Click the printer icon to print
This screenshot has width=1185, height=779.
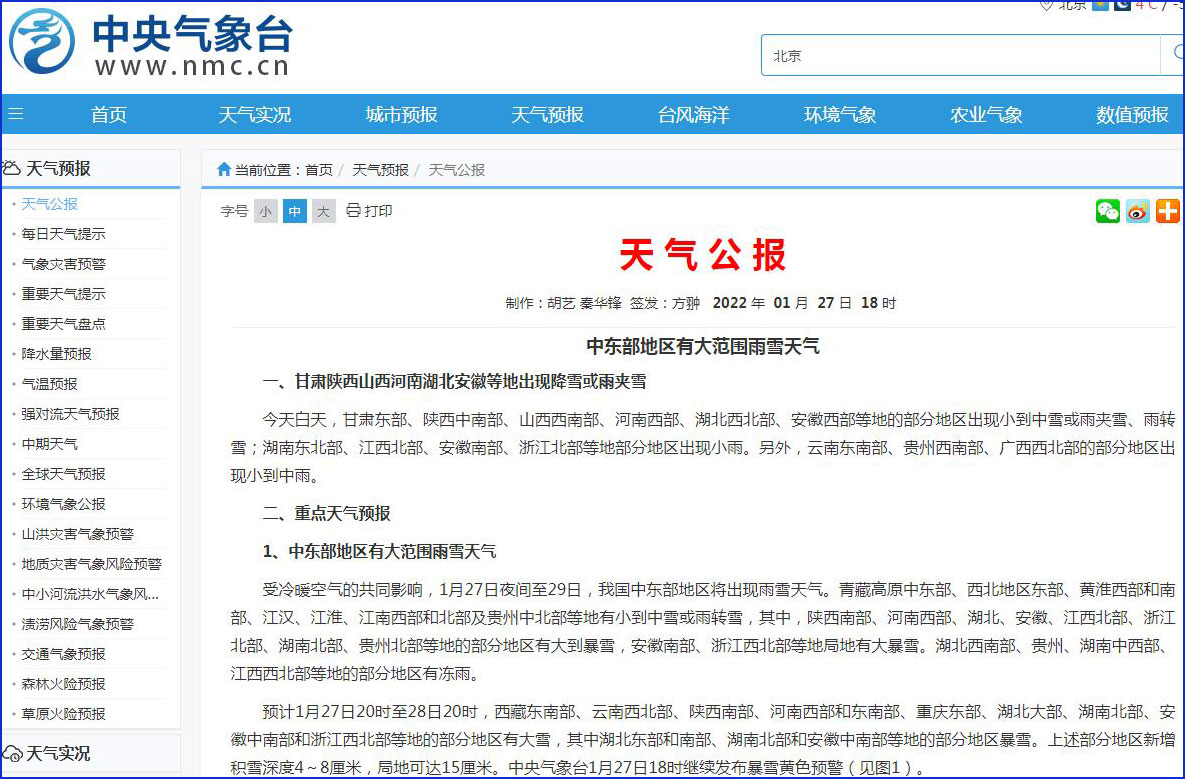[x=353, y=210]
